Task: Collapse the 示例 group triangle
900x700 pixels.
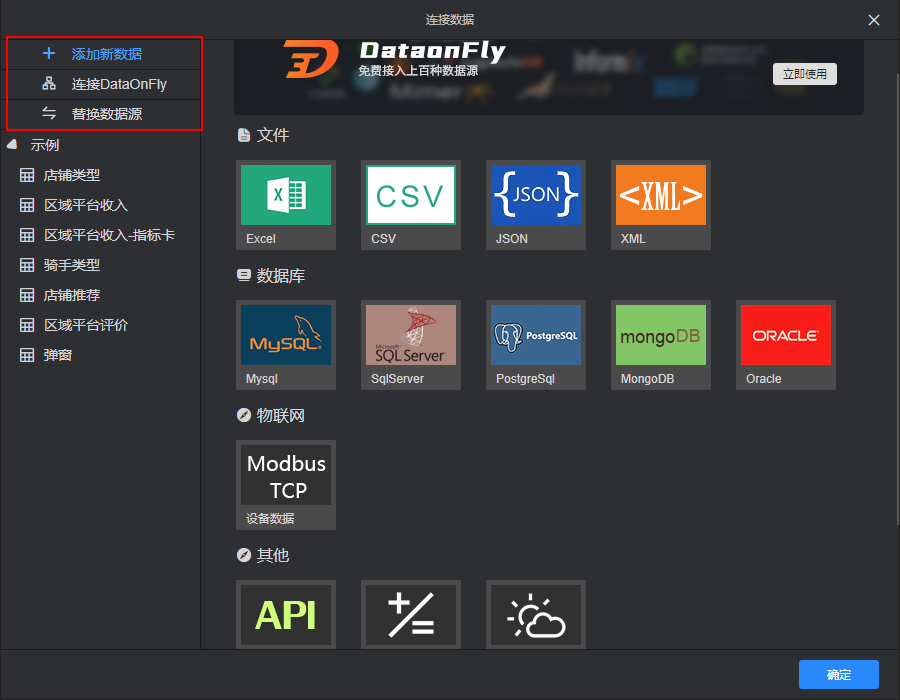Action: click(x=12, y=144)
